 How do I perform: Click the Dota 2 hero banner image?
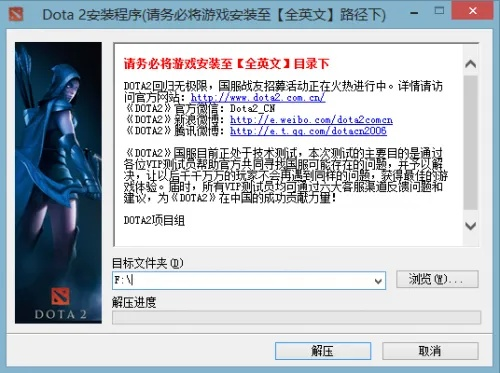point(58,182)
